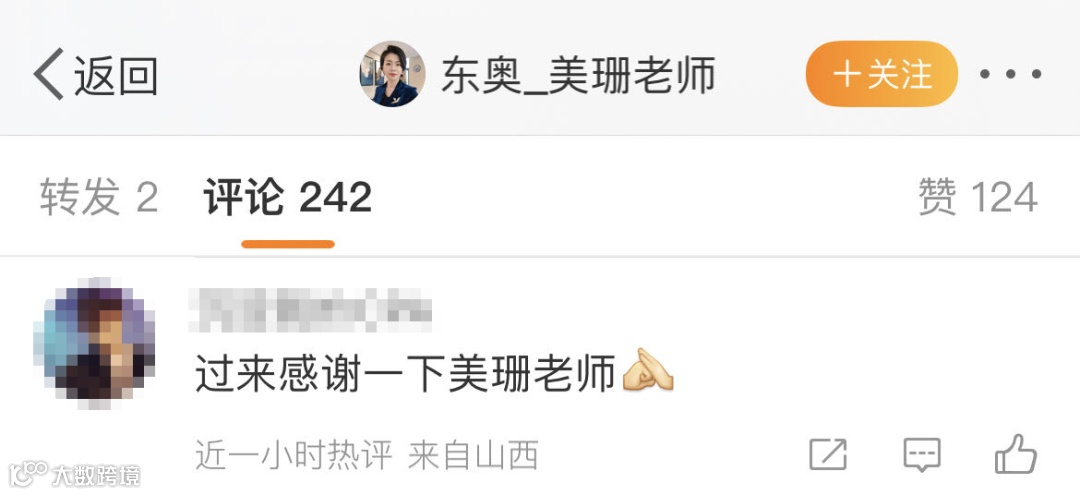Open the 东奥_美珊老师 username in header
Image resolution: width=1080 pixels, height=495 pixels.
579,74
